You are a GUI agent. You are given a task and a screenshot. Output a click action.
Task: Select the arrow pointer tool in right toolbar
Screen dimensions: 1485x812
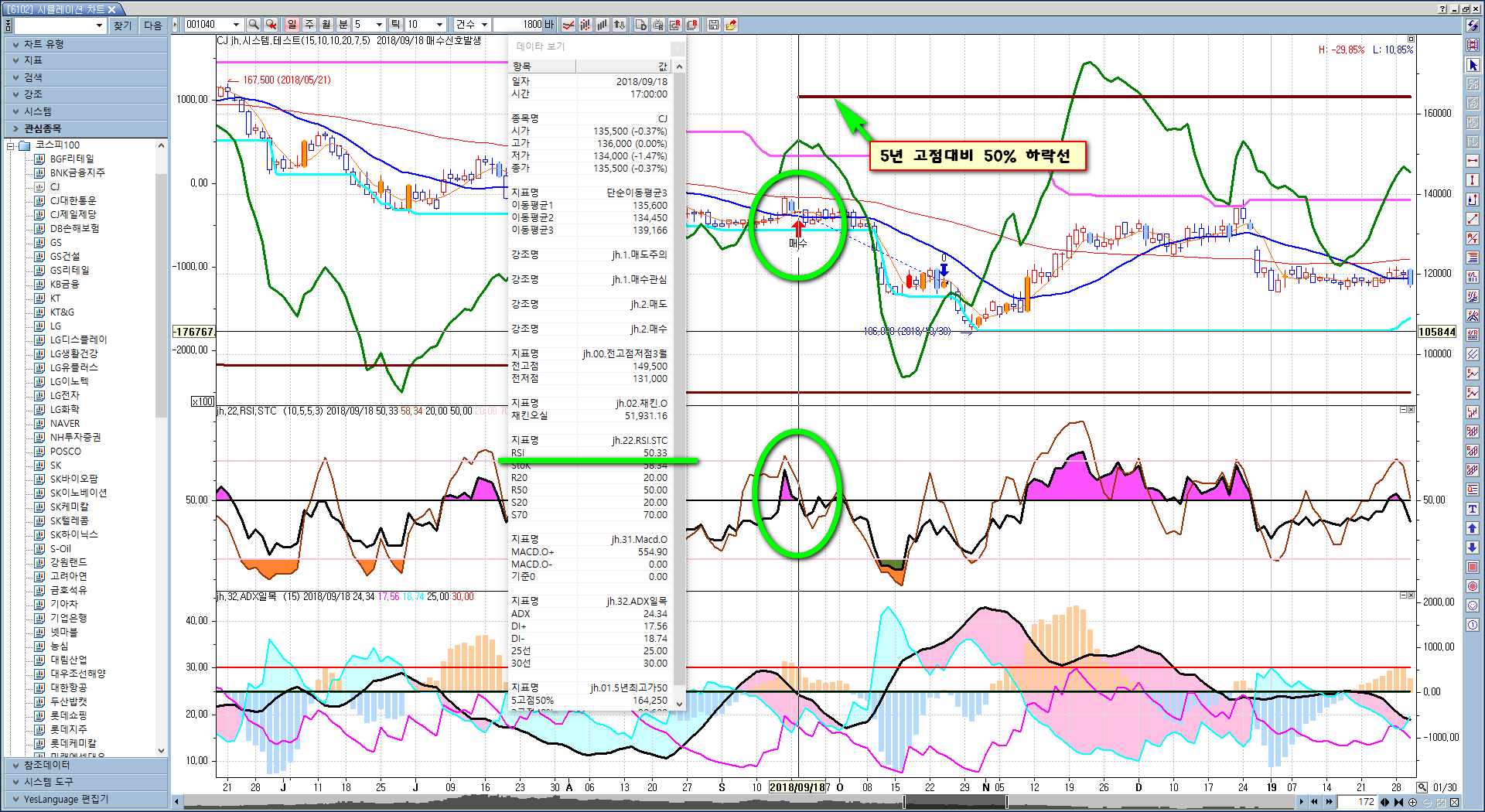pos(1473,65)
